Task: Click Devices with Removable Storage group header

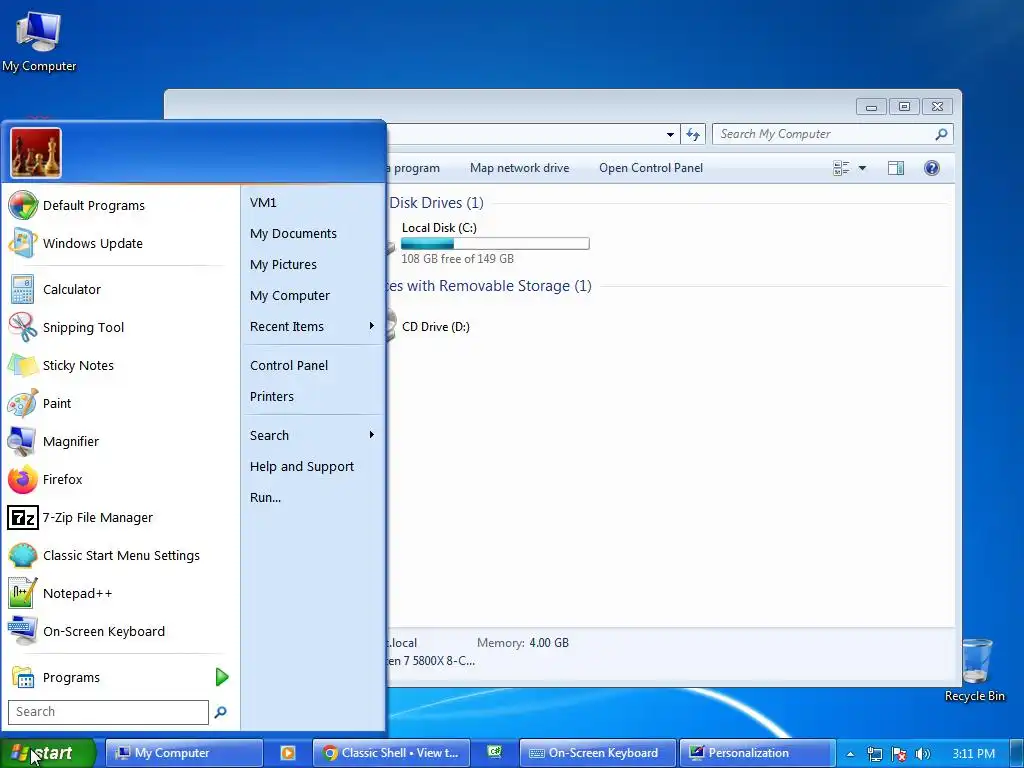Action: click(490, 286)
